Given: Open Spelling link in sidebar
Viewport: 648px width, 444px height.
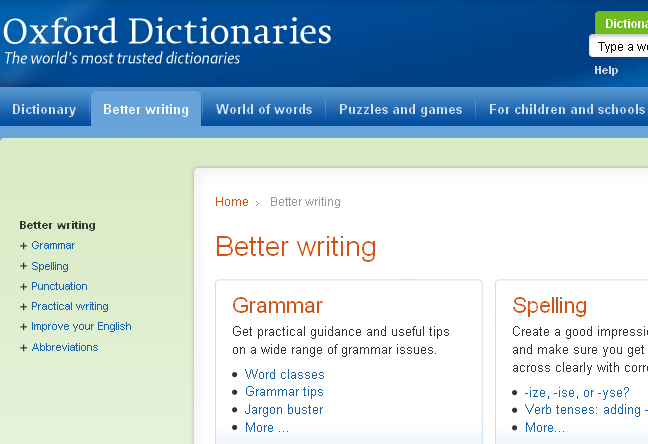Looking at the screenshot, I should pos(50,266).
